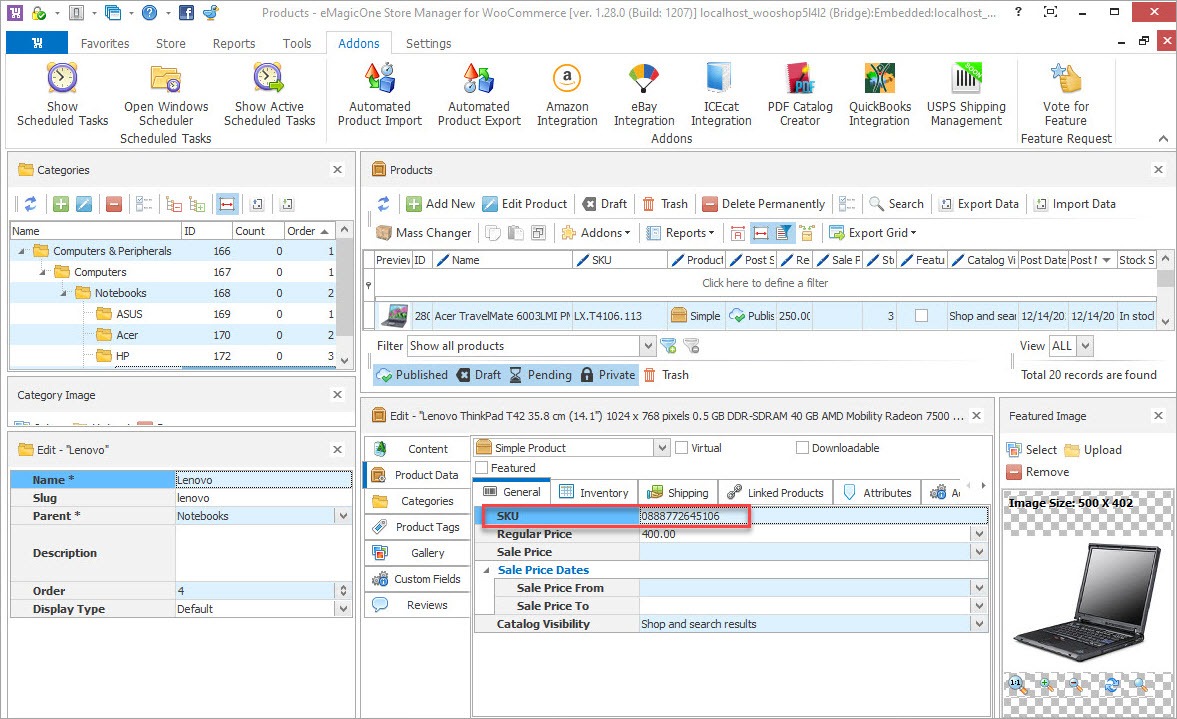Refresh the products grid

(384, 204)
